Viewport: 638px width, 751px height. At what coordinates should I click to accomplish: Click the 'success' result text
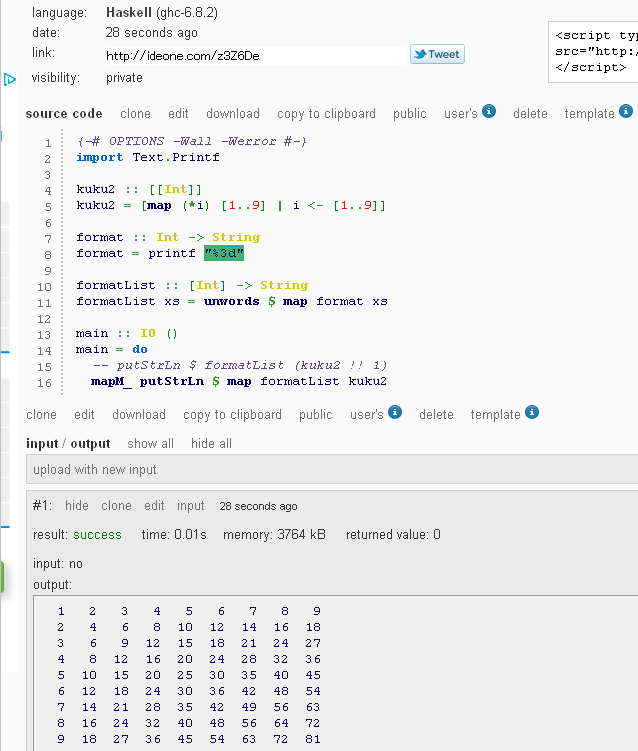(98, 535)
